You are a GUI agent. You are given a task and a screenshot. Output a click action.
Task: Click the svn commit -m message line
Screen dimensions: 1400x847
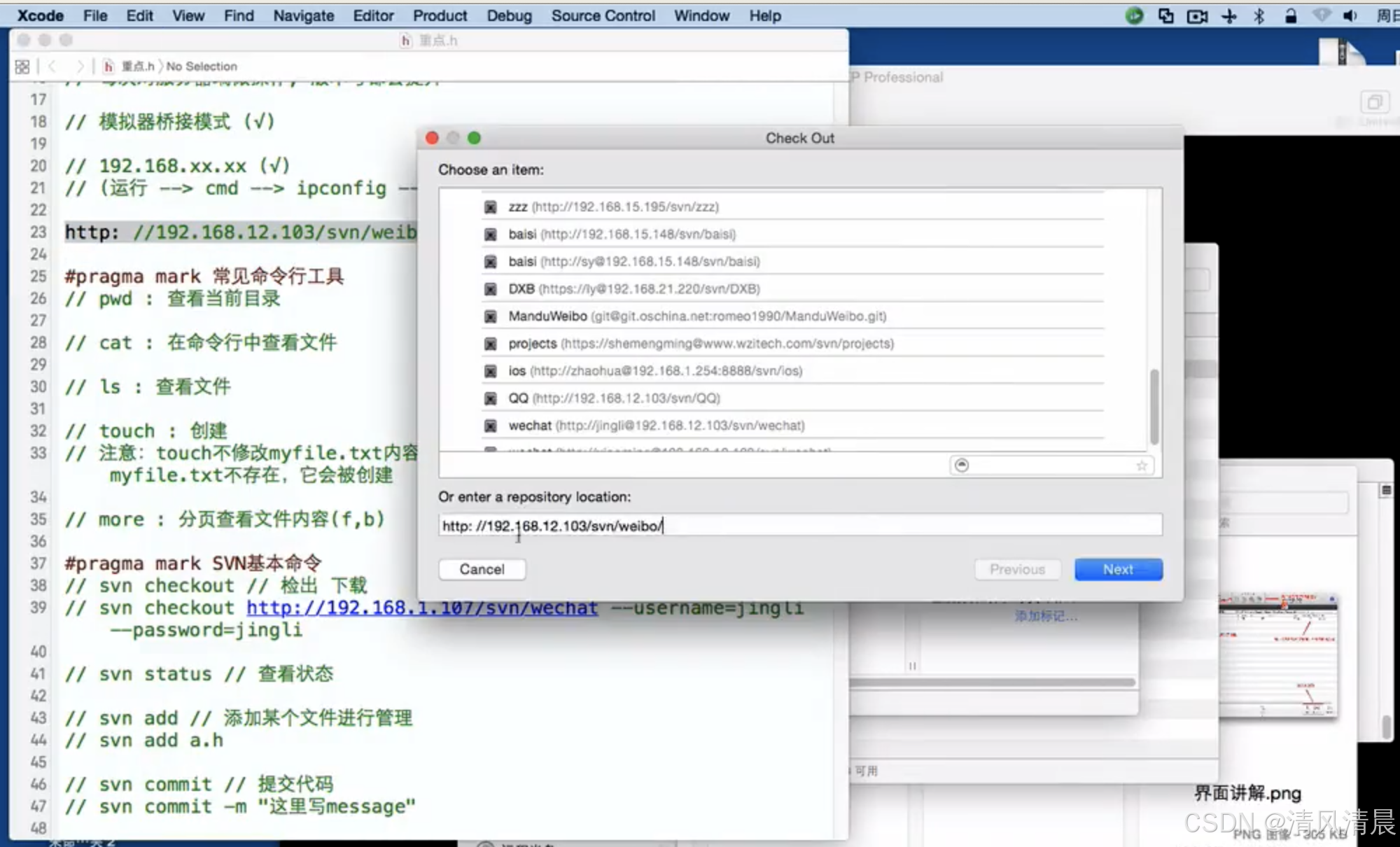(240, 806)
